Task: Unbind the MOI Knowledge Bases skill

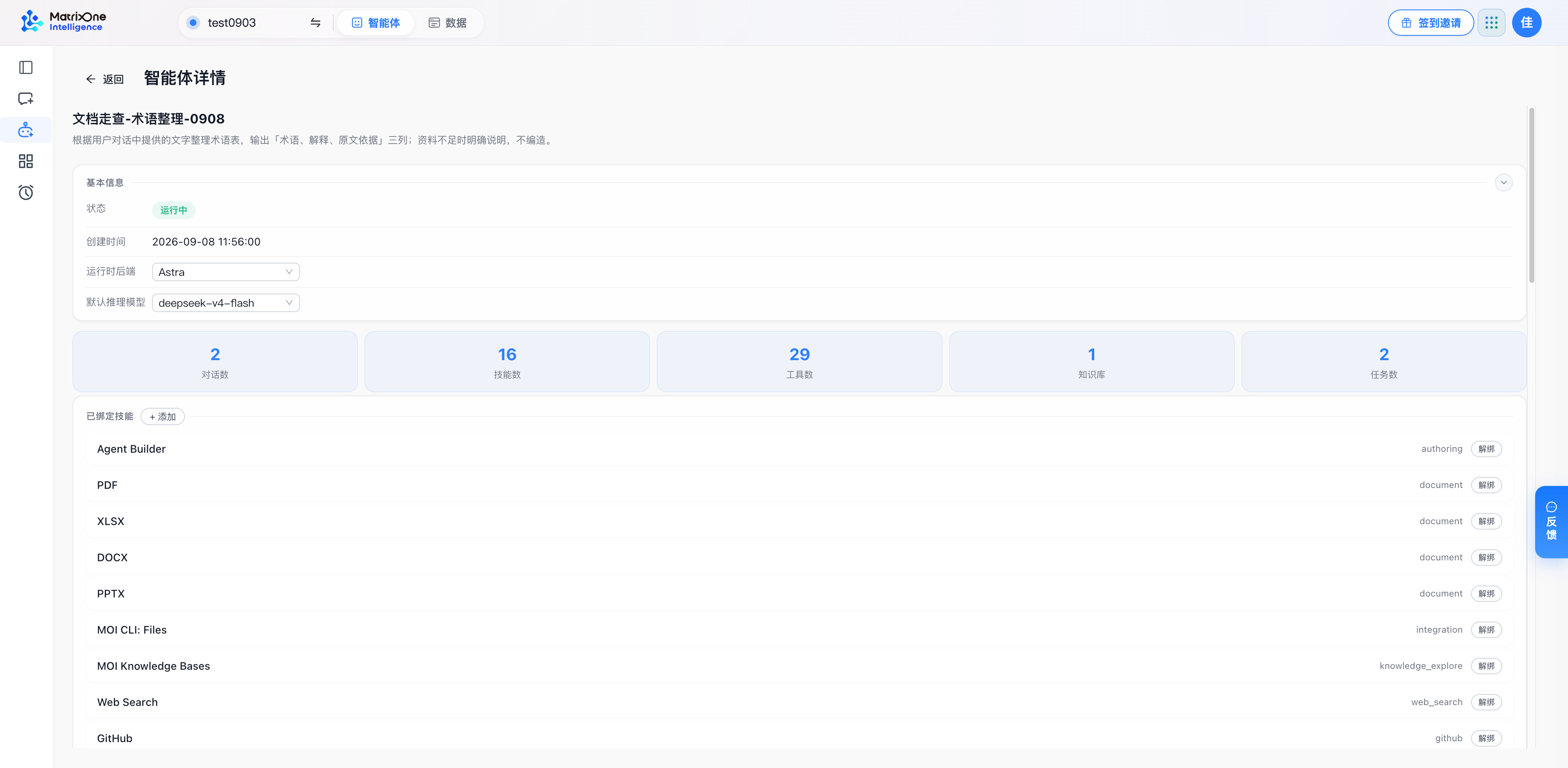Action: point(1486,666)
